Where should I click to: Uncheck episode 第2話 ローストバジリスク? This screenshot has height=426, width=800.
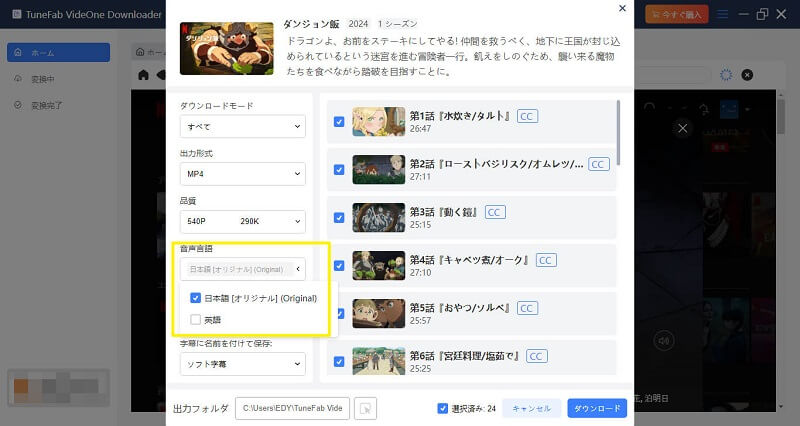coord(339,170)
